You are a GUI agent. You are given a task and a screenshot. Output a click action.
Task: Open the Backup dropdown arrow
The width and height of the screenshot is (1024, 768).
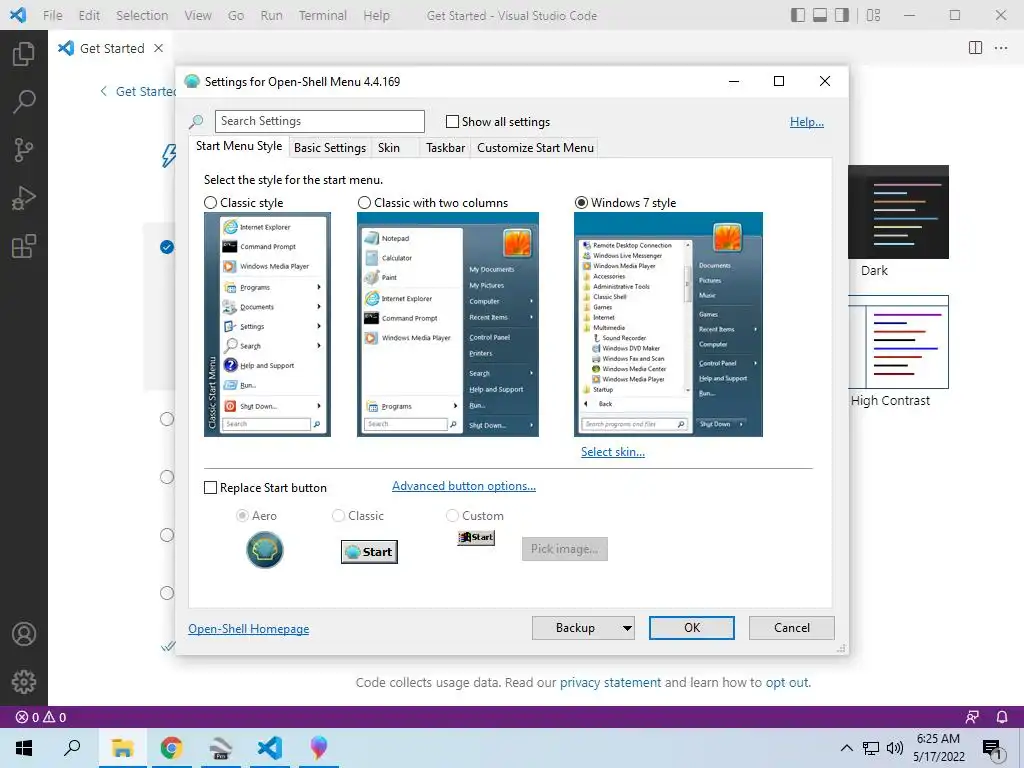click(627, 628)
